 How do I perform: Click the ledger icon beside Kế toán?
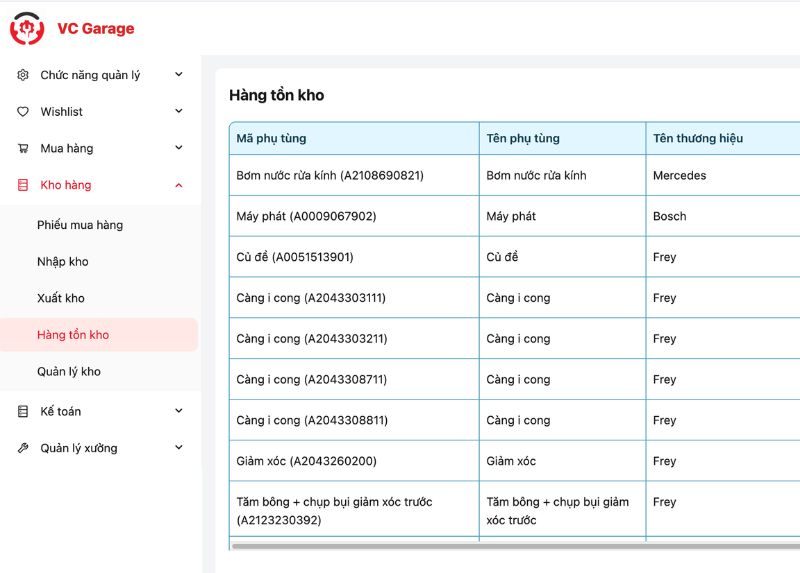[23, 411]
